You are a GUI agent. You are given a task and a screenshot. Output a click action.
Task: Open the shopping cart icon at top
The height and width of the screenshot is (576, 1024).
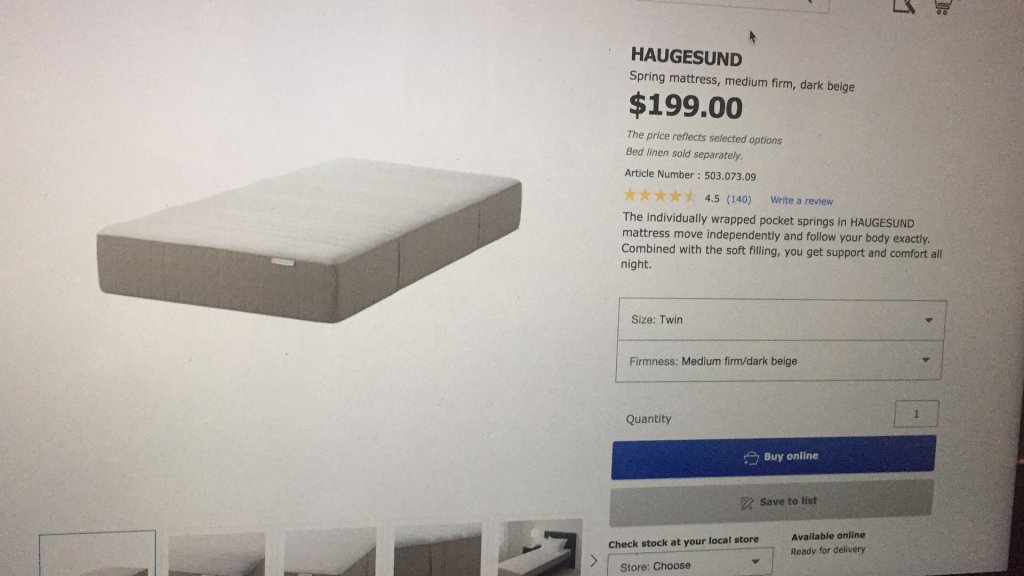(942, 7)
